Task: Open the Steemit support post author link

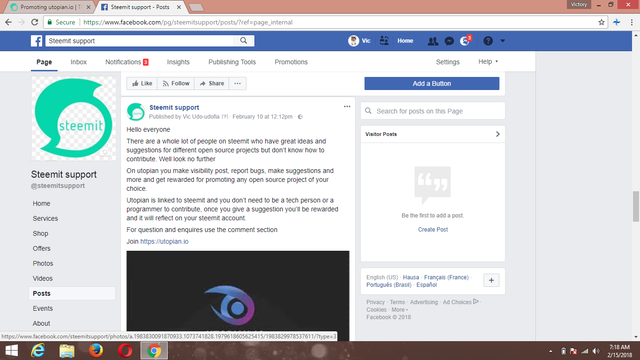Action: tap(174, 107)
